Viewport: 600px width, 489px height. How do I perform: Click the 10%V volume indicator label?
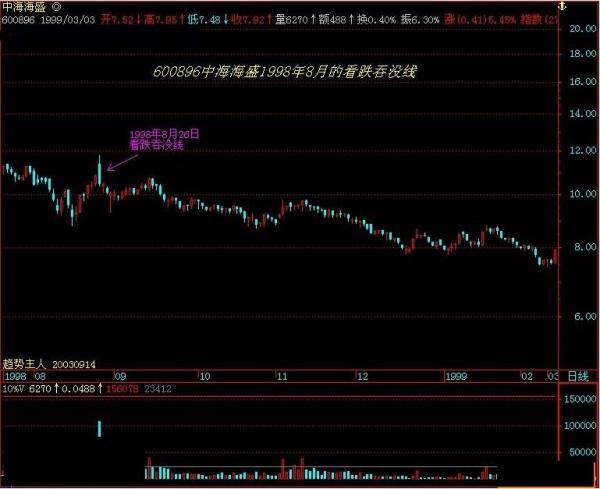(13, 390)
